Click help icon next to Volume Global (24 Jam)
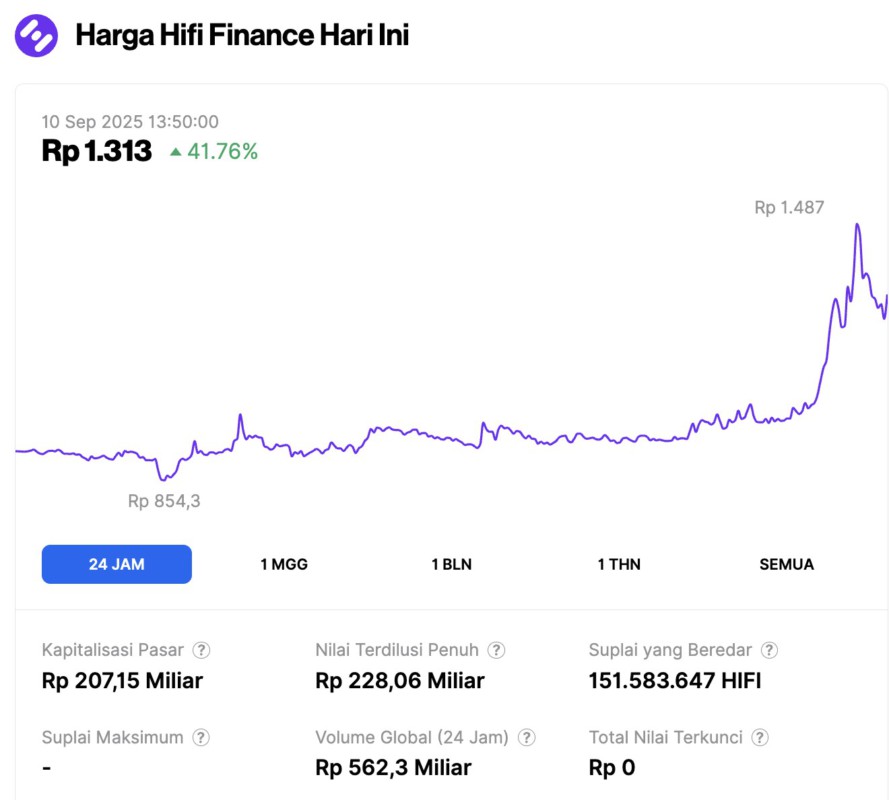 [x=526, y=738]
